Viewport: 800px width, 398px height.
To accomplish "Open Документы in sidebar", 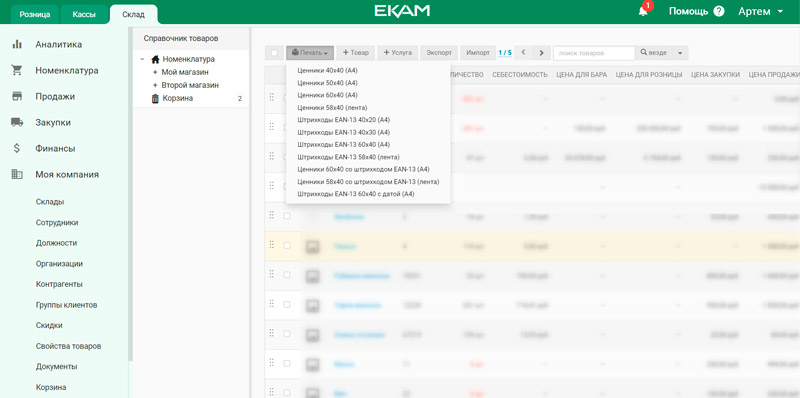I will click(57, 366).
